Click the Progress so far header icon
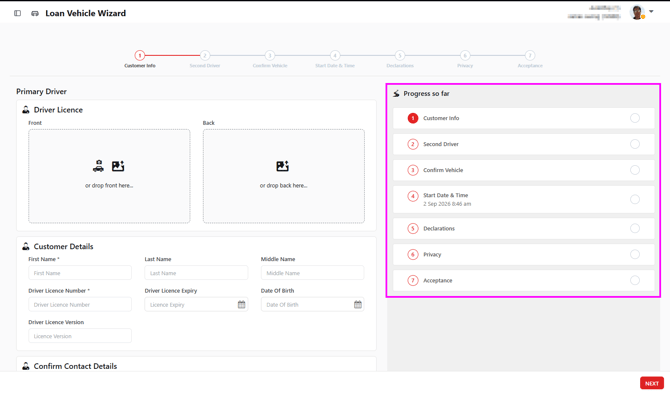 [396, 94]
